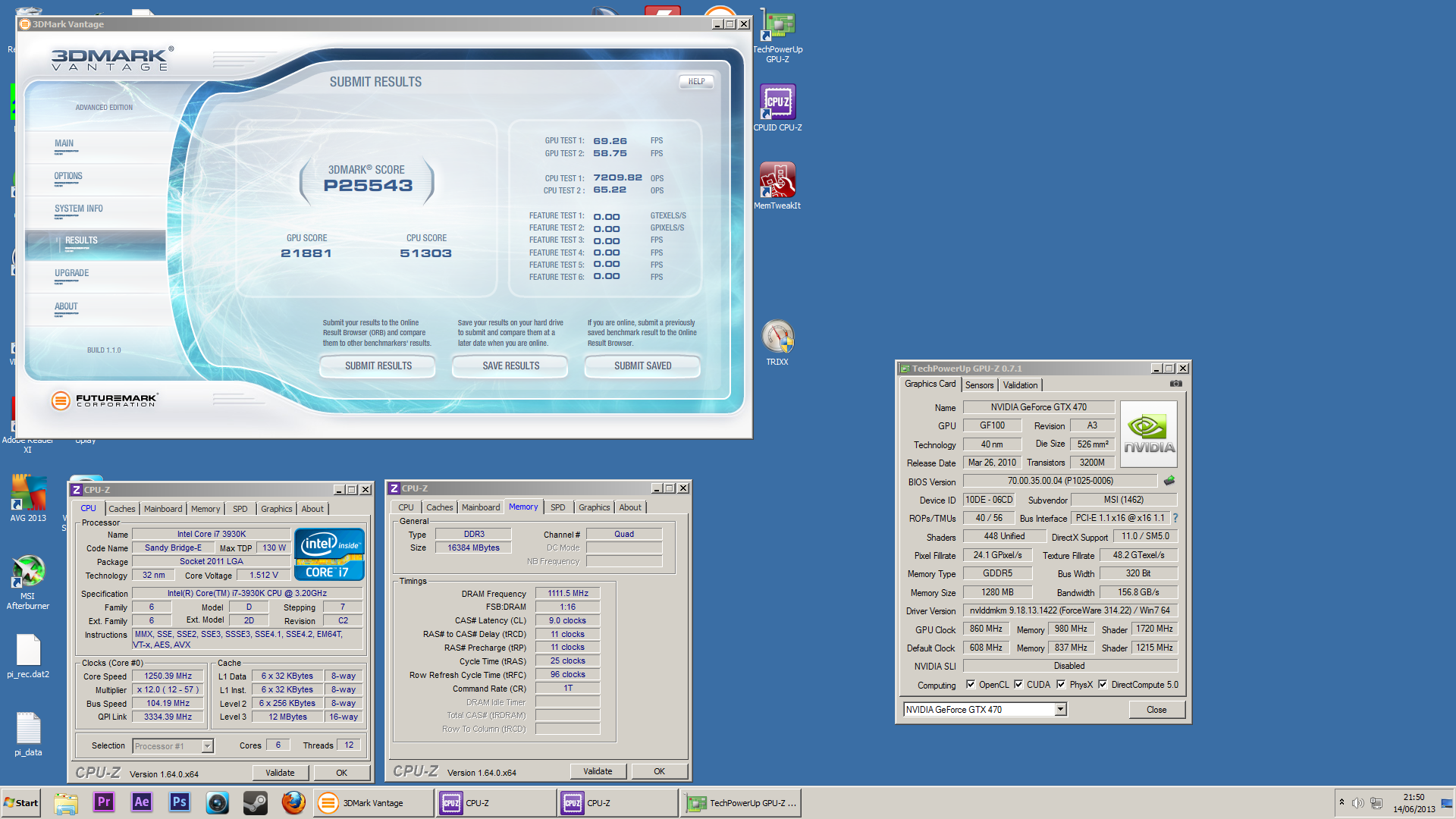This screenshot has height=819, width=1456.
Task: Show hidden system tray icons
Action: click(x=1341, y=802)
